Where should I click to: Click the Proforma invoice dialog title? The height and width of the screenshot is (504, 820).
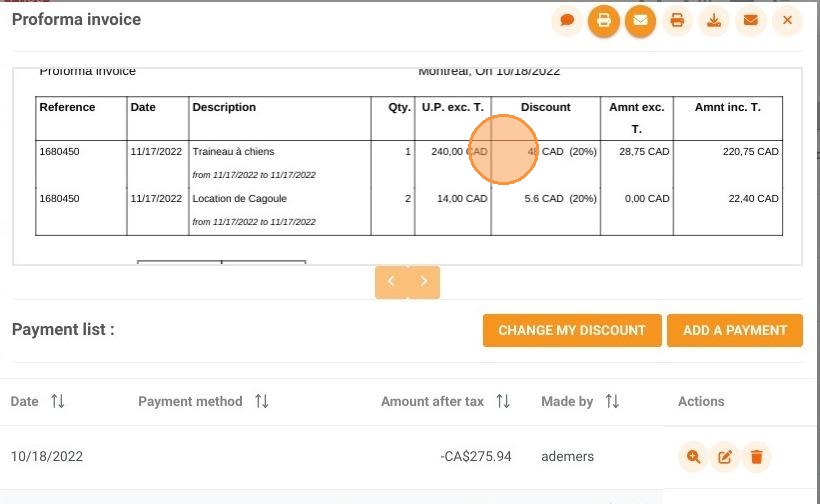(76, 19)
